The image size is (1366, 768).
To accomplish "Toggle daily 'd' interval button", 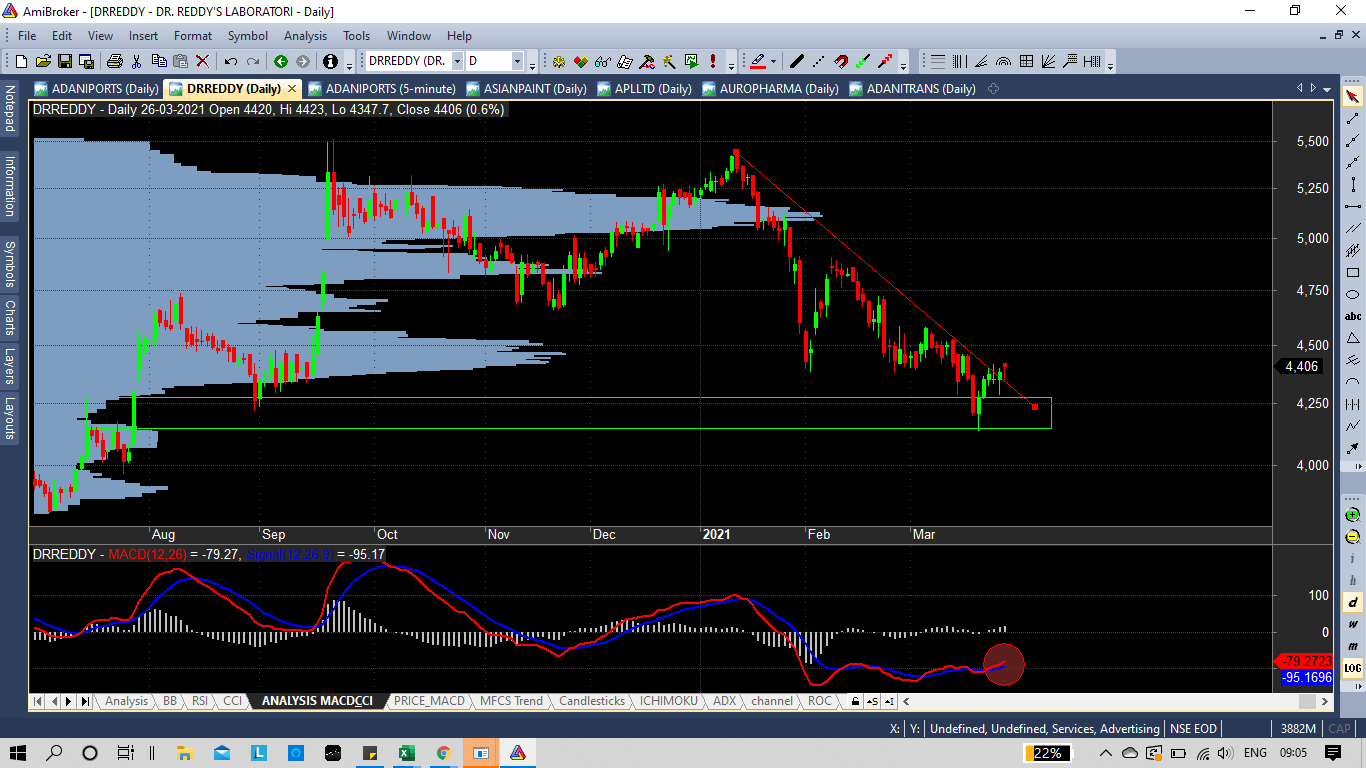I will [x=1352, y=602].
